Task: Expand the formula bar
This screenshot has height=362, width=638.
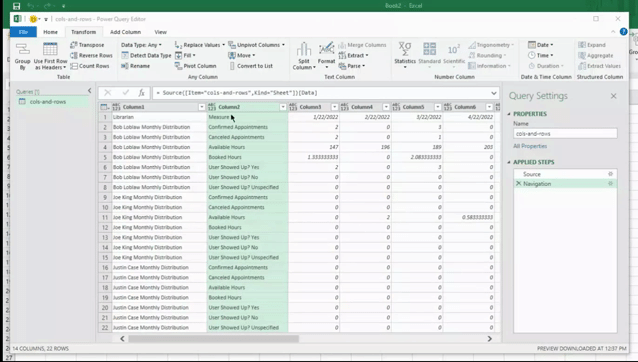Action: coord(494,93)
